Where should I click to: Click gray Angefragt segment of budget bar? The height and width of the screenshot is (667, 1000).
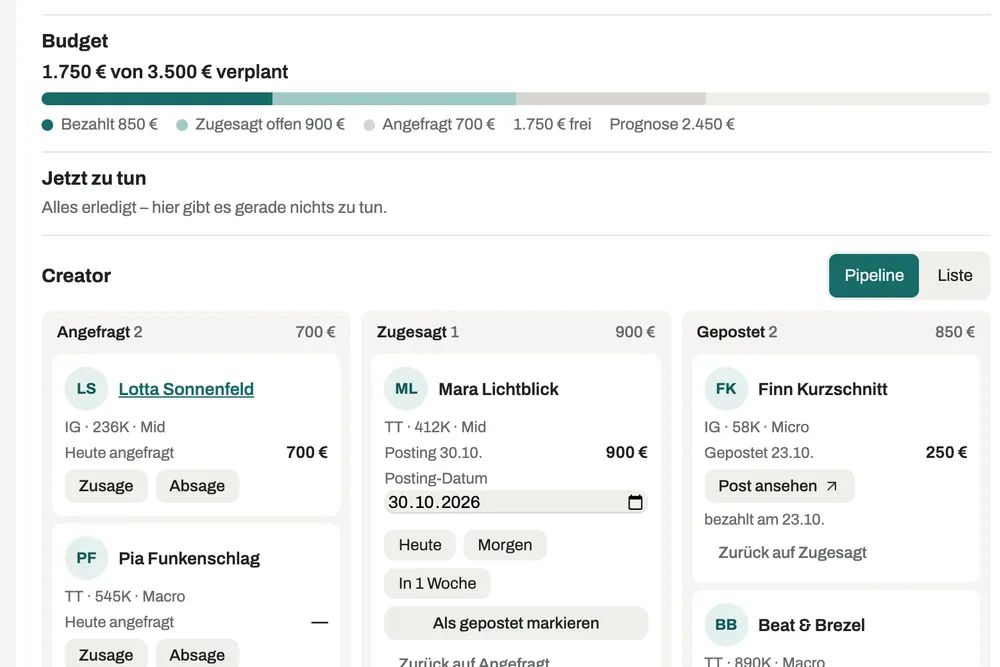(x=611, y=99)
